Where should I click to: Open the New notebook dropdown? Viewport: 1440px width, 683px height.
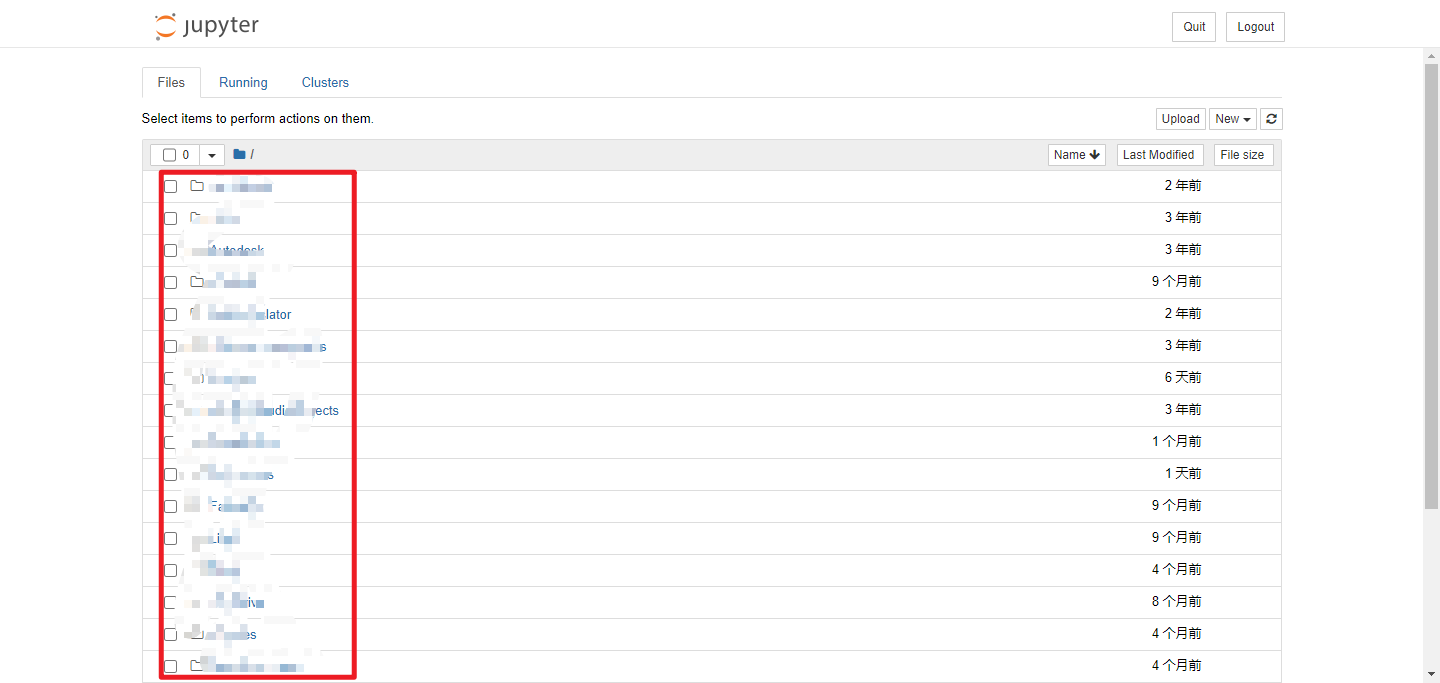pos(1233,119)
